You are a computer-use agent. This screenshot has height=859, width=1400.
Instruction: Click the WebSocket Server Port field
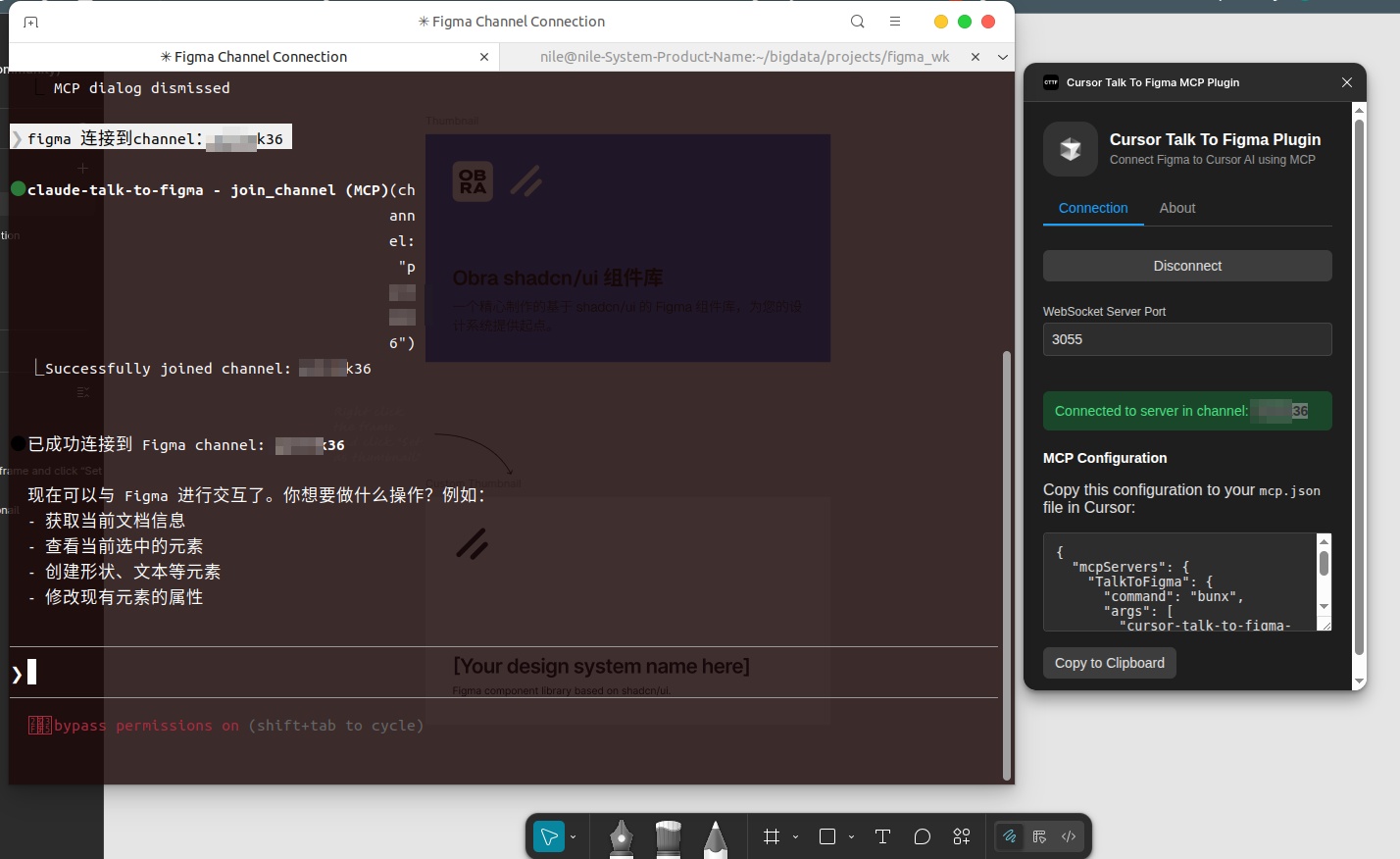(1187, 339)
